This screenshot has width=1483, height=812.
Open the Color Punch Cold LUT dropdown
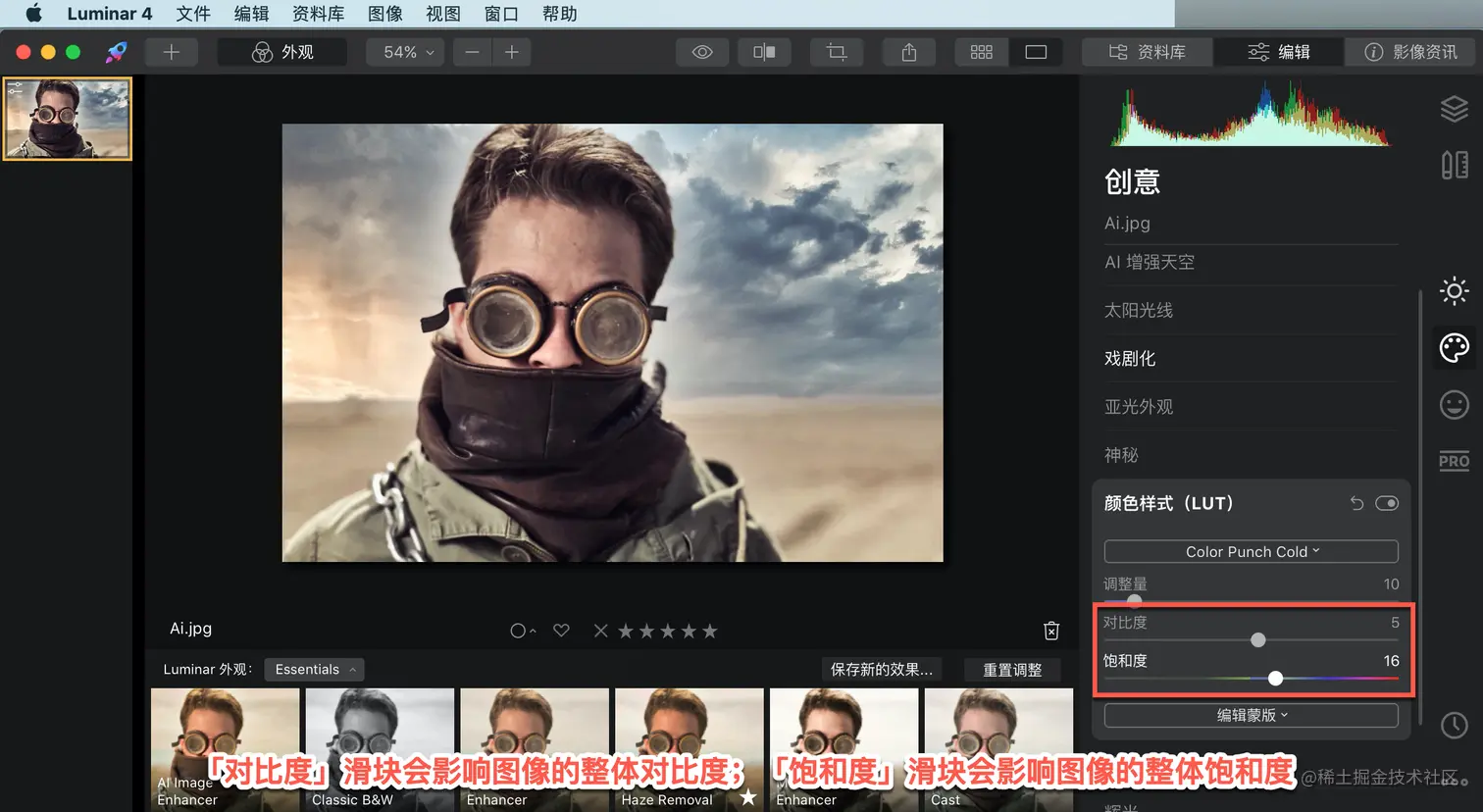click(1252, 551)
